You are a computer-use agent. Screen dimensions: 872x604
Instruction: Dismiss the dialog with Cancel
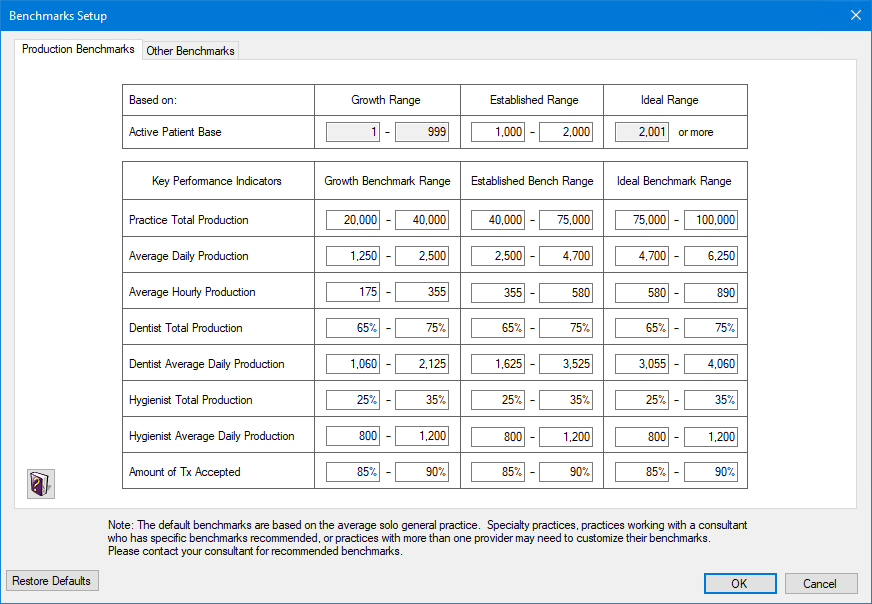821,583
